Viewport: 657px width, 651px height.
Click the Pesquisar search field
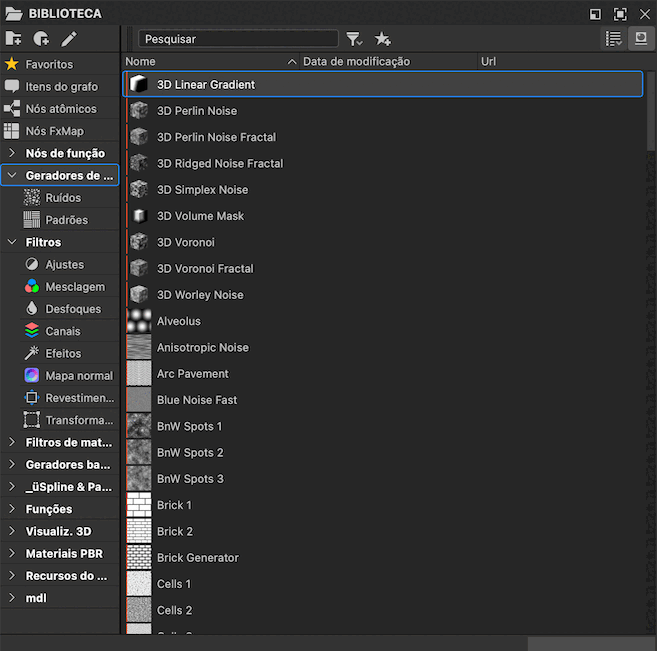[x=238, y=39]
